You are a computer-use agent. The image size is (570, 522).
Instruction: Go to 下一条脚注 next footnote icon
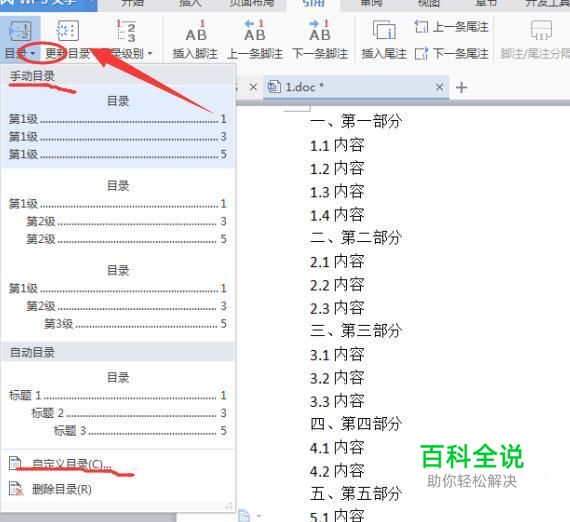pyautogui.click(x=320, y=31)
